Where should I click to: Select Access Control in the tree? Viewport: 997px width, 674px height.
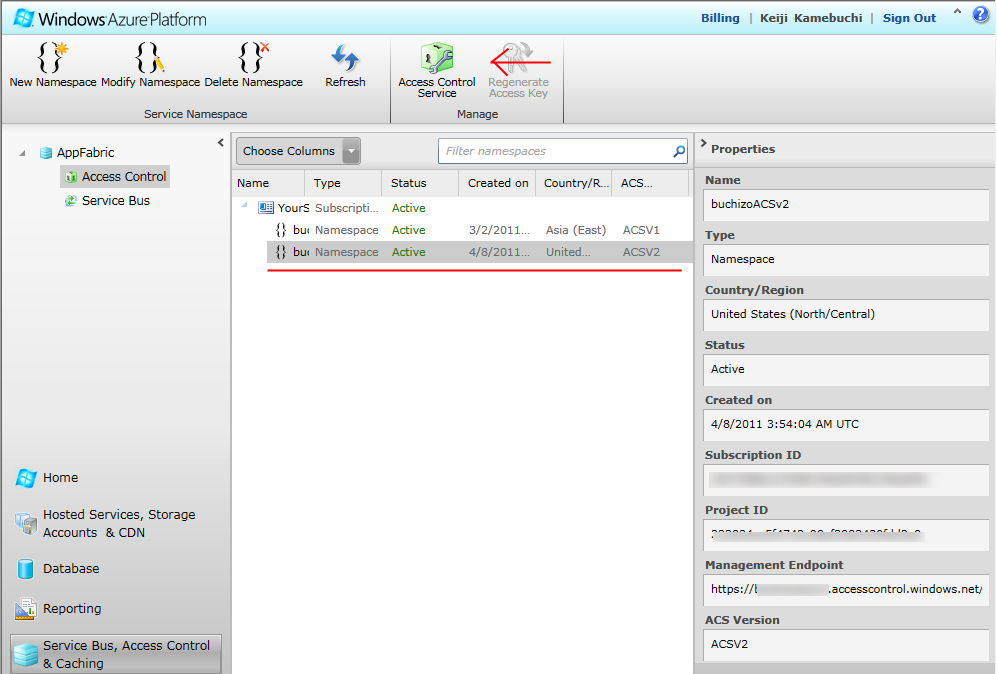point(115,177)
